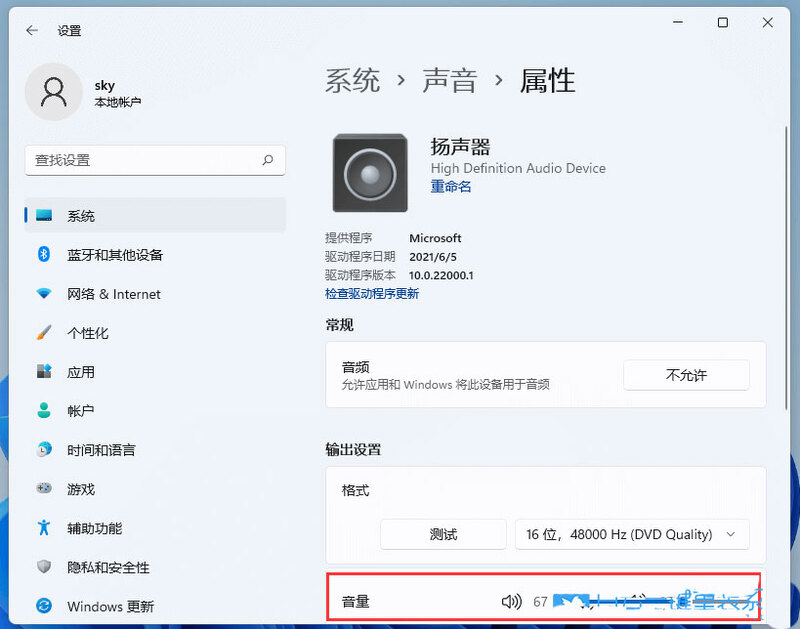Open 网络 & Internet settings from sidebar
Screen dimensions: 800x629
43,294
